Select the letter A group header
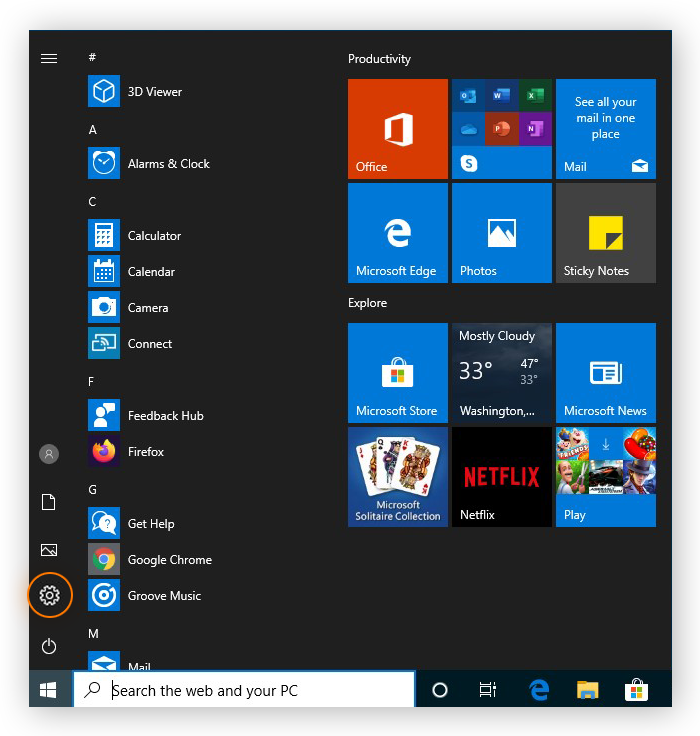 pyautogui.click(x=93, y=130)
